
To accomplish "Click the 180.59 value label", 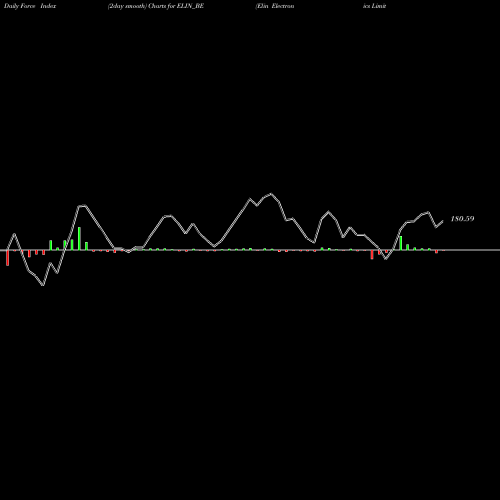I will (x=462, y=219).
